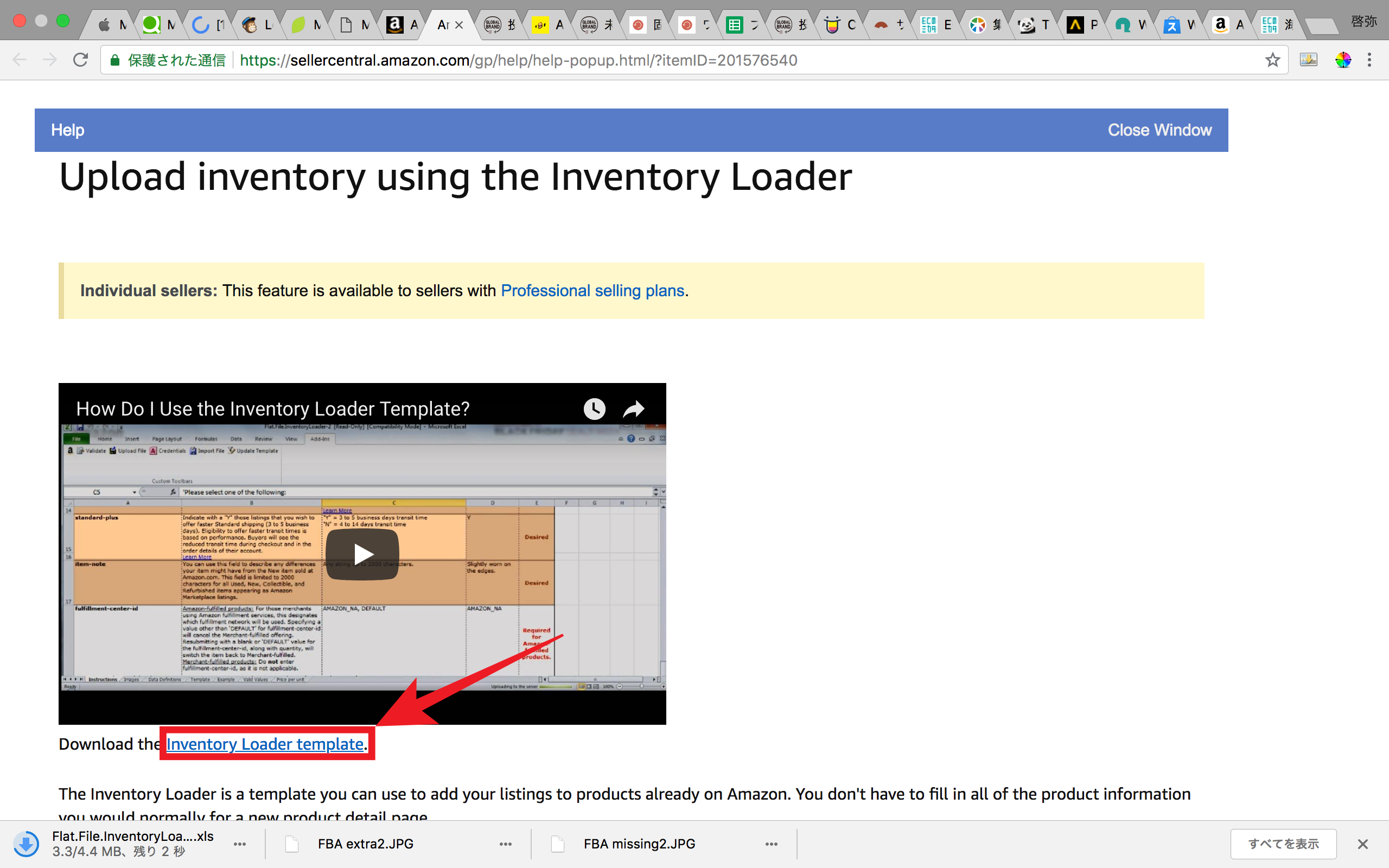Click the video Watch Later clock icon

(594, 409)
